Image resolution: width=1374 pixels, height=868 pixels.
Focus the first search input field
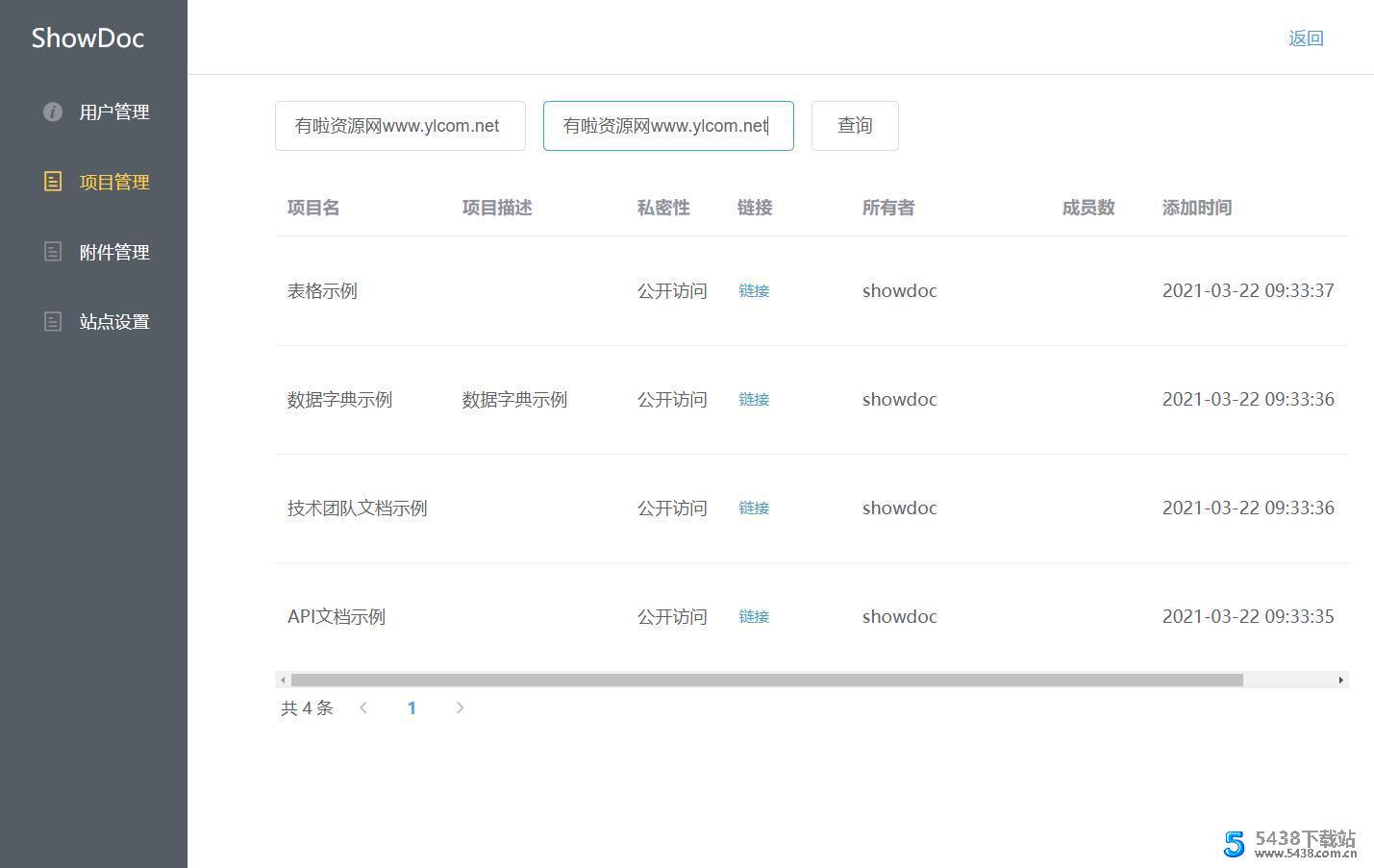[400, 126]
